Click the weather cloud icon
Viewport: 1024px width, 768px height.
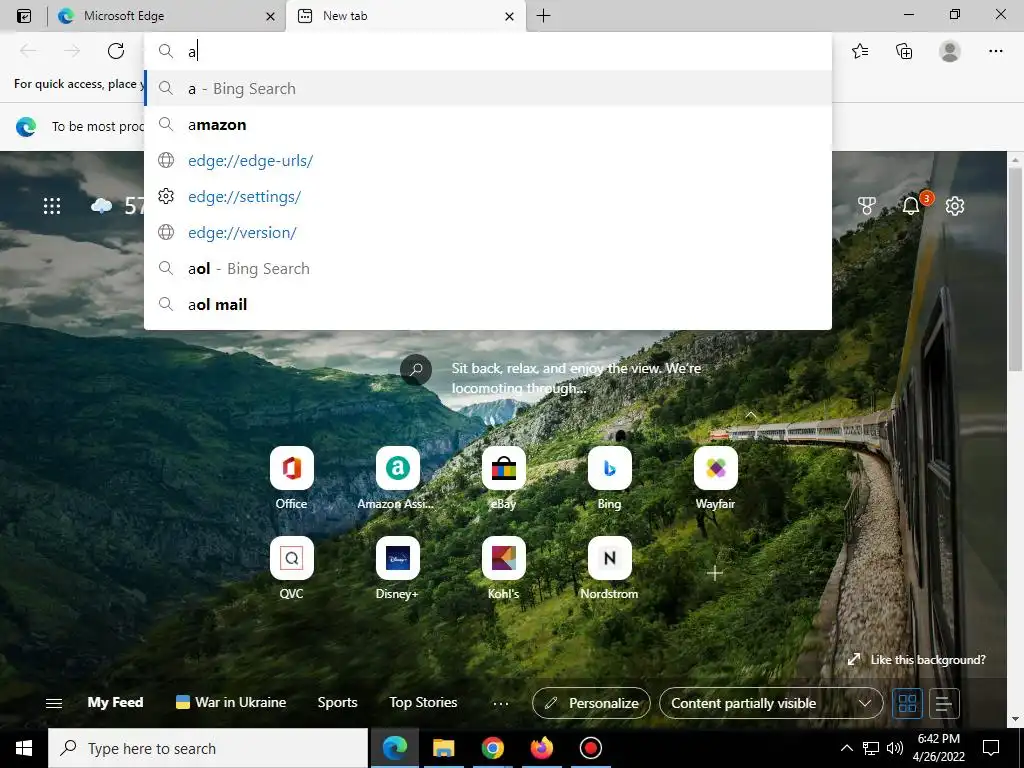point(101,206)
